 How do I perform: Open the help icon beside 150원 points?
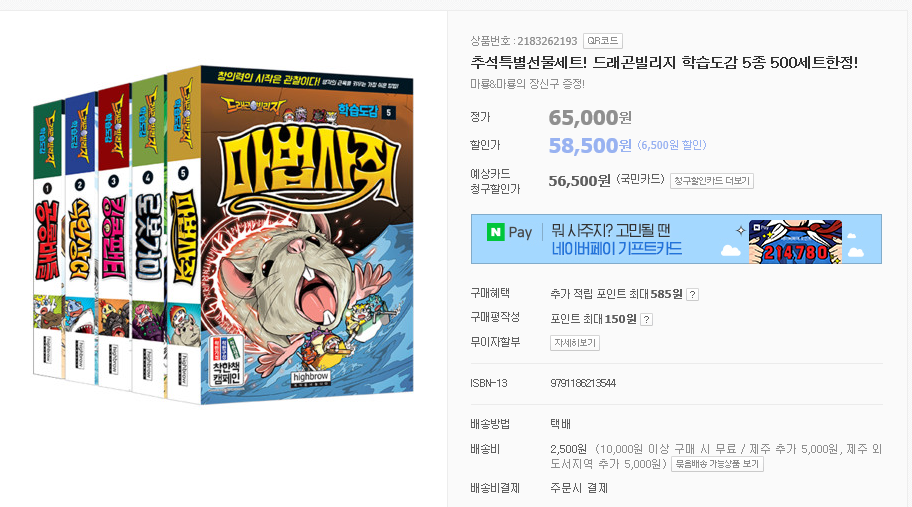(646, 319)
